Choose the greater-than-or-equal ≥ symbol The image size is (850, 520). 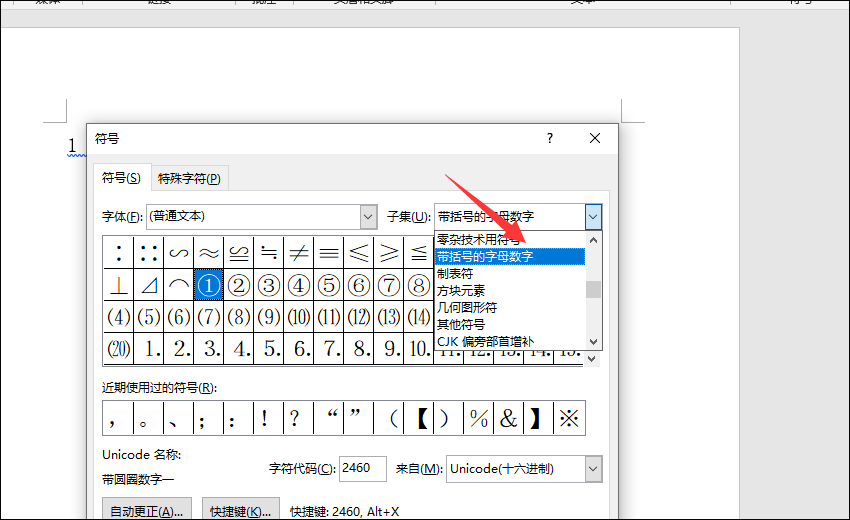pos(389,253)
